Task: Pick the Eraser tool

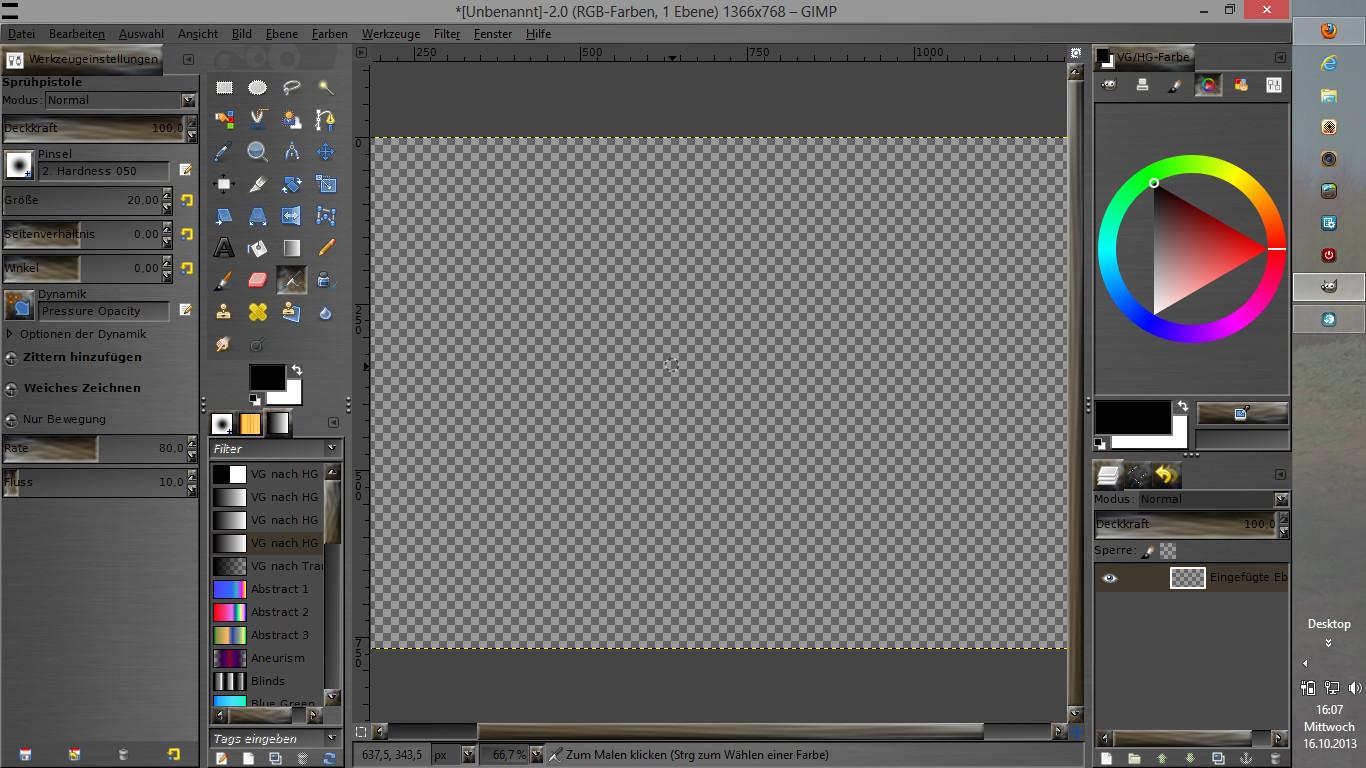Action: [258, 280]
